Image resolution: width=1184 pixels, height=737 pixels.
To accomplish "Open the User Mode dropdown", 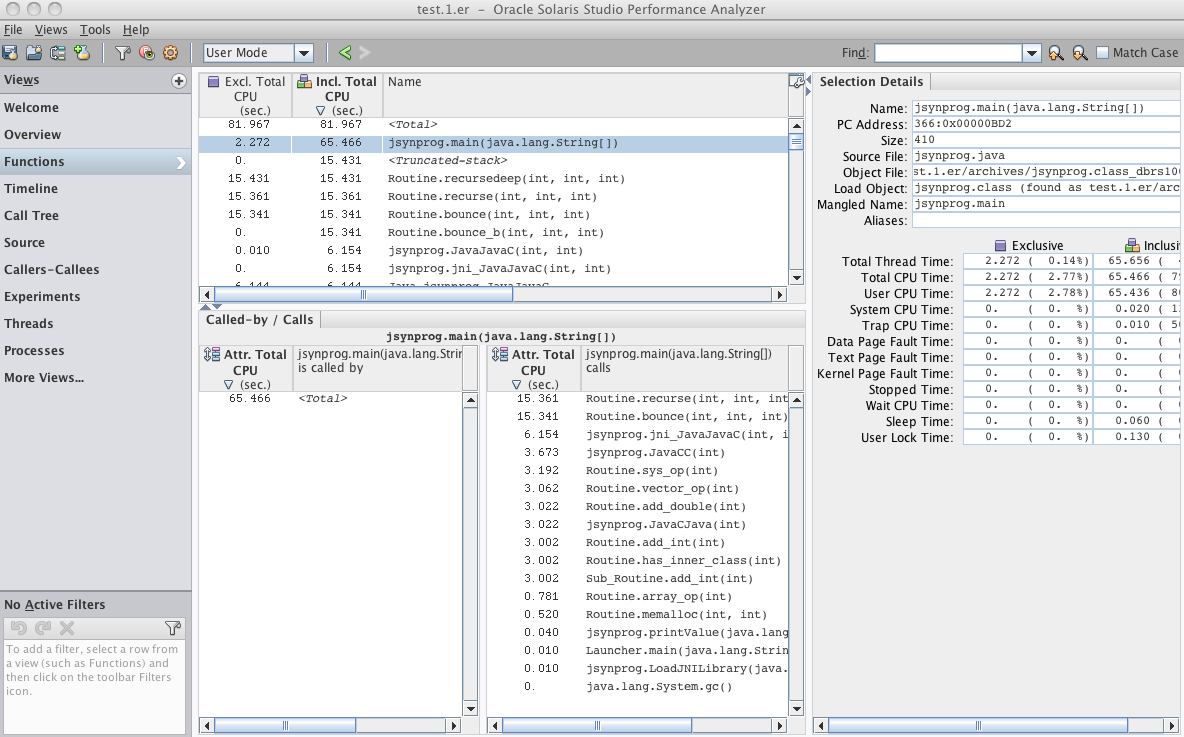I will [304, 53].
